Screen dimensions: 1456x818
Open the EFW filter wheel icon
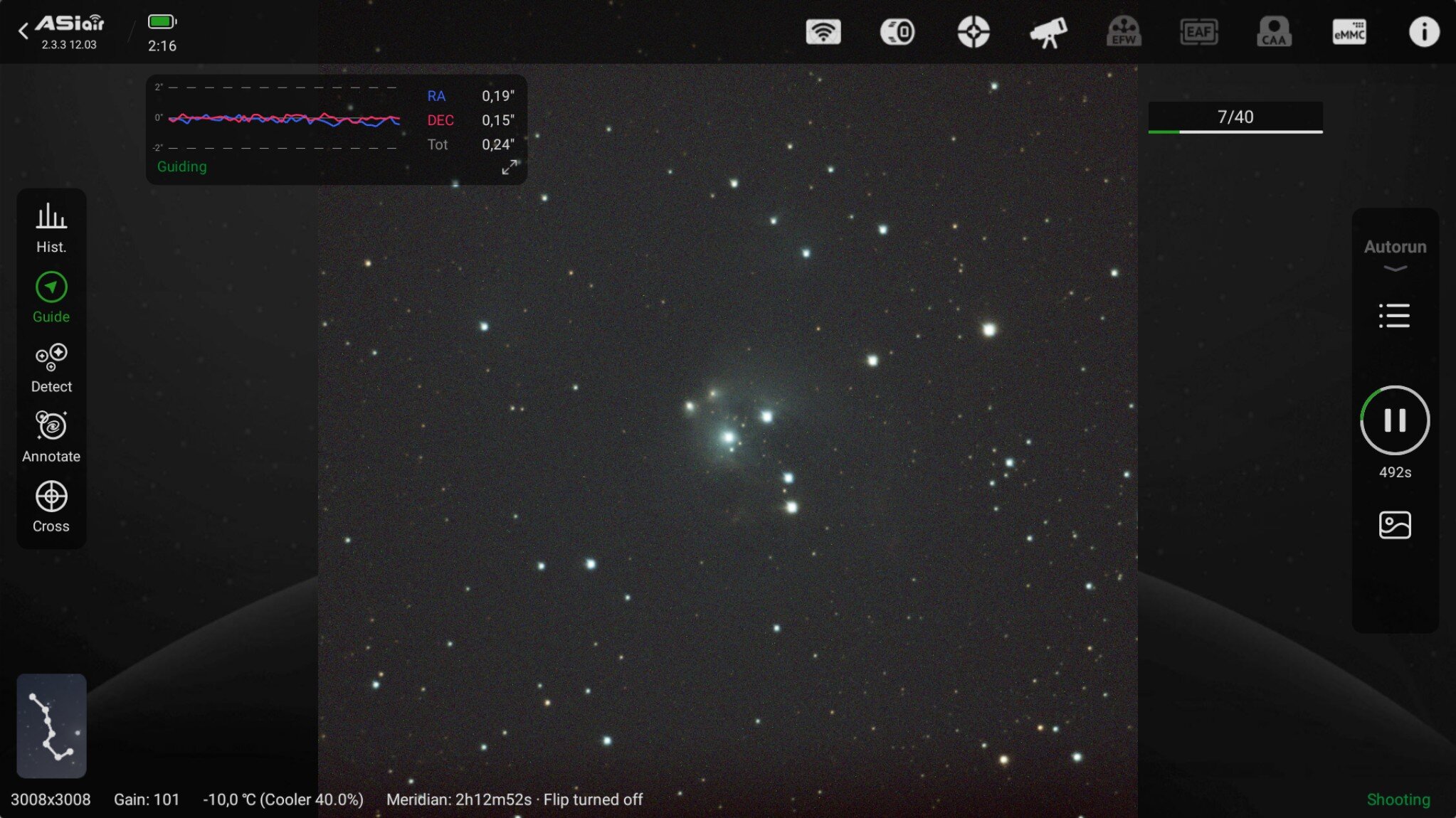[1124, 32]
